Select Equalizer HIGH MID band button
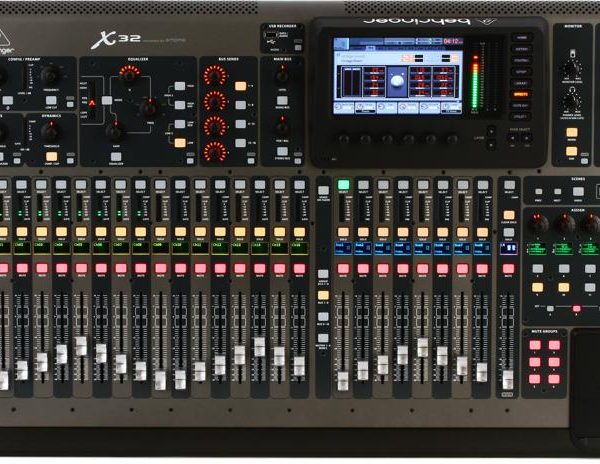This screenshot has width=600, height=464. coord(180,105)
